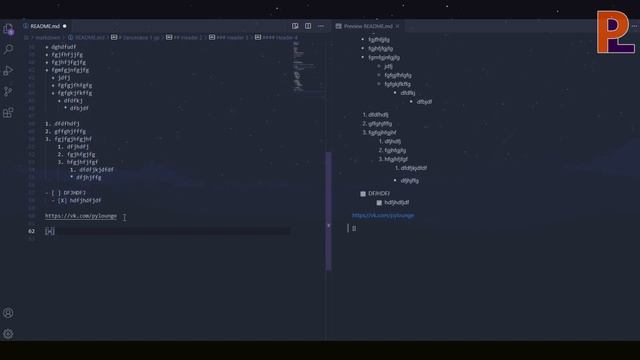Open the Accounts menu icon

click(x=8, y=313)
